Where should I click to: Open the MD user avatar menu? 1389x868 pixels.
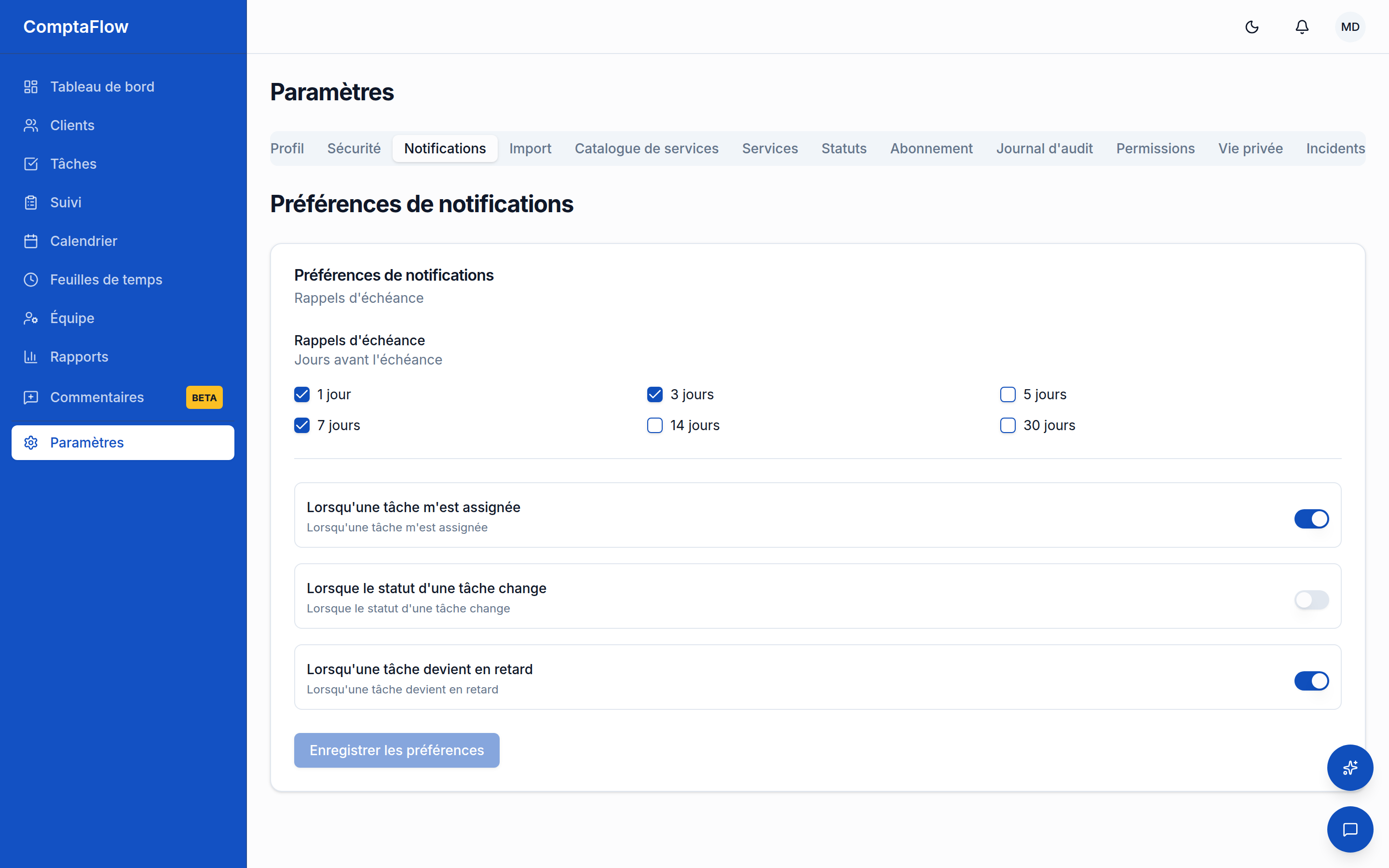1350,27
